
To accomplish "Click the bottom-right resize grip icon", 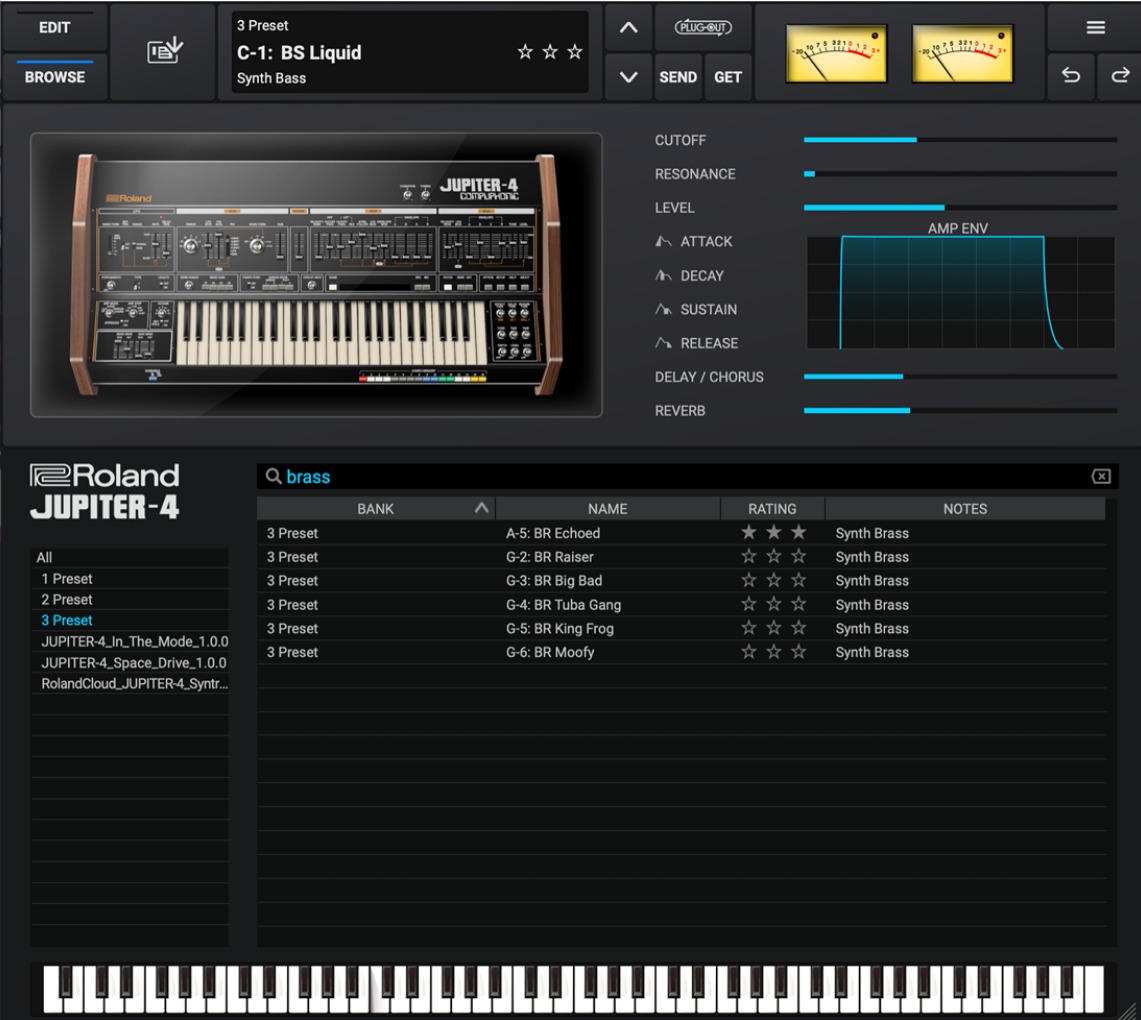I will tap(1127, 1010).
